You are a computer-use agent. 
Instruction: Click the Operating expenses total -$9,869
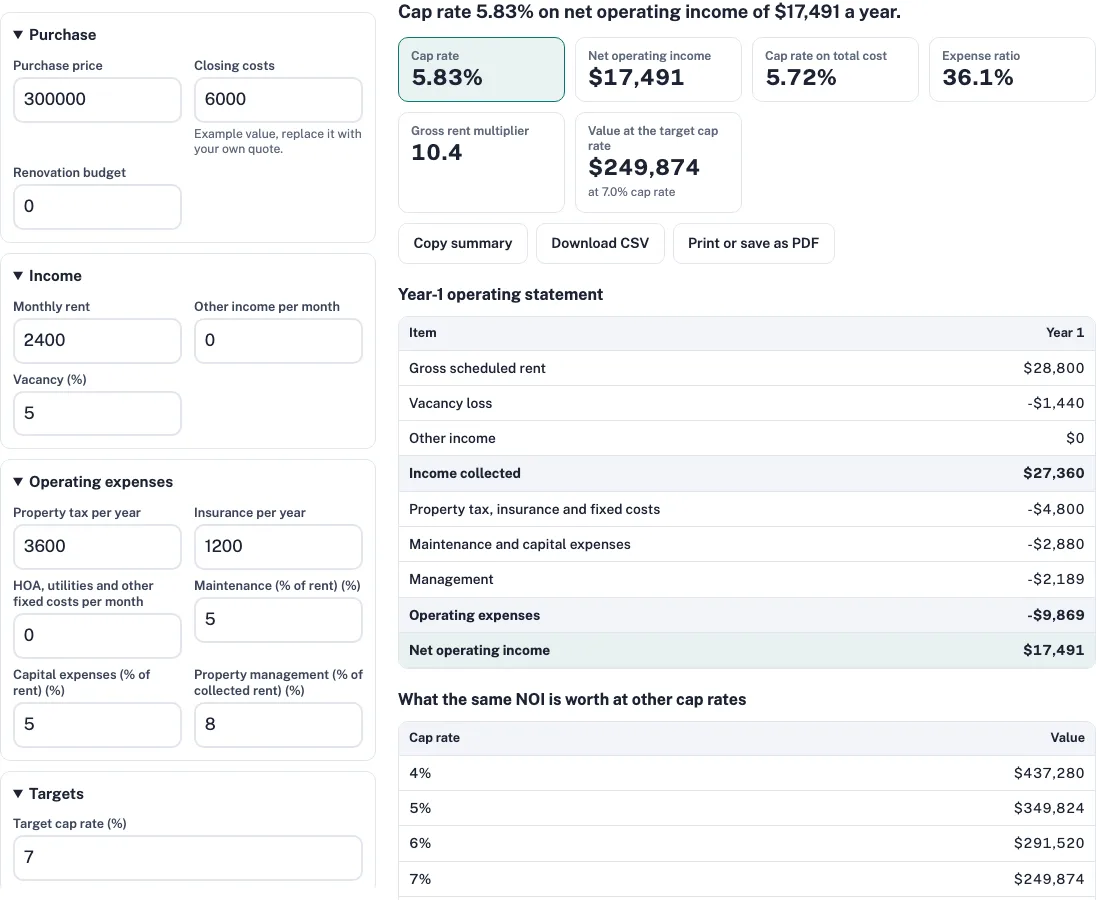pyautogui.click(x=1055, y=616)
